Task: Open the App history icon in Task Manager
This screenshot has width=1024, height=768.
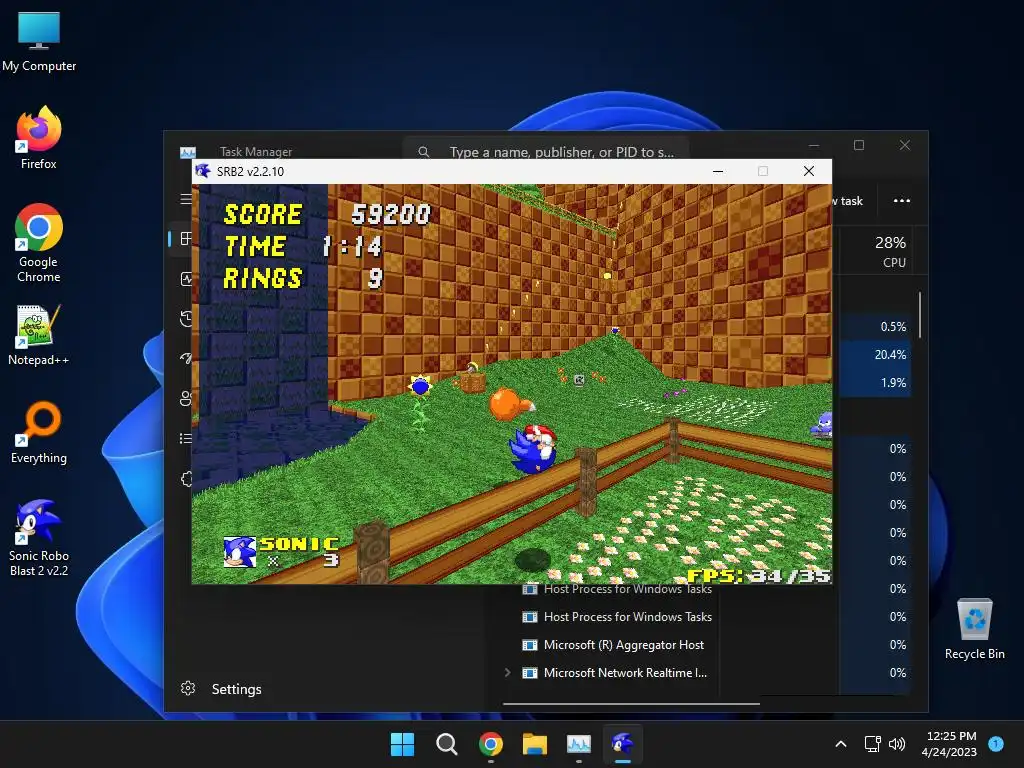Action: pyautogui.click(x=186, y=318)
